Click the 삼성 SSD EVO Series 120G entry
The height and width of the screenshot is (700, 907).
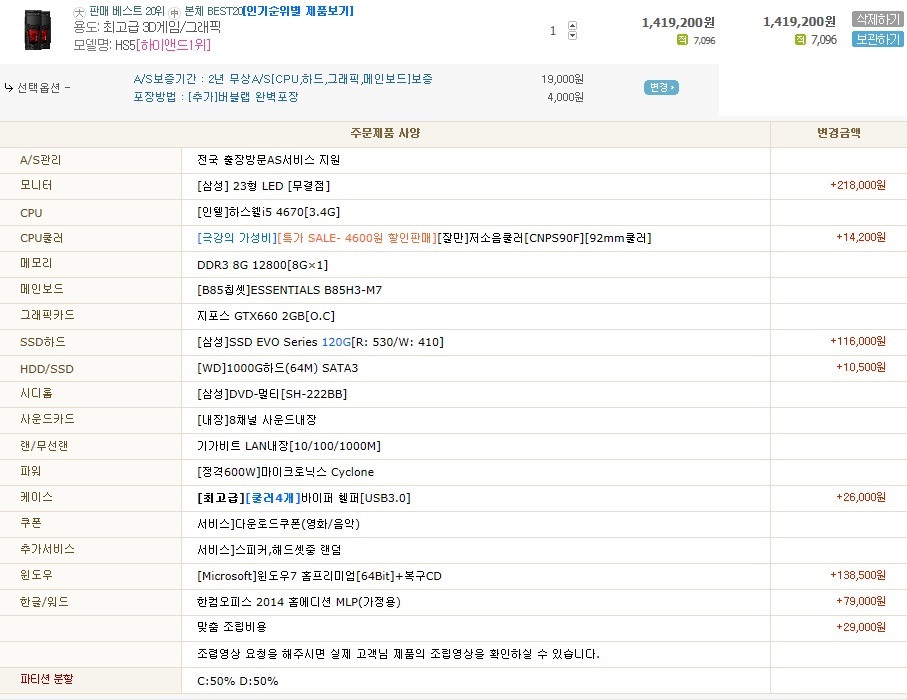point(320,342)
